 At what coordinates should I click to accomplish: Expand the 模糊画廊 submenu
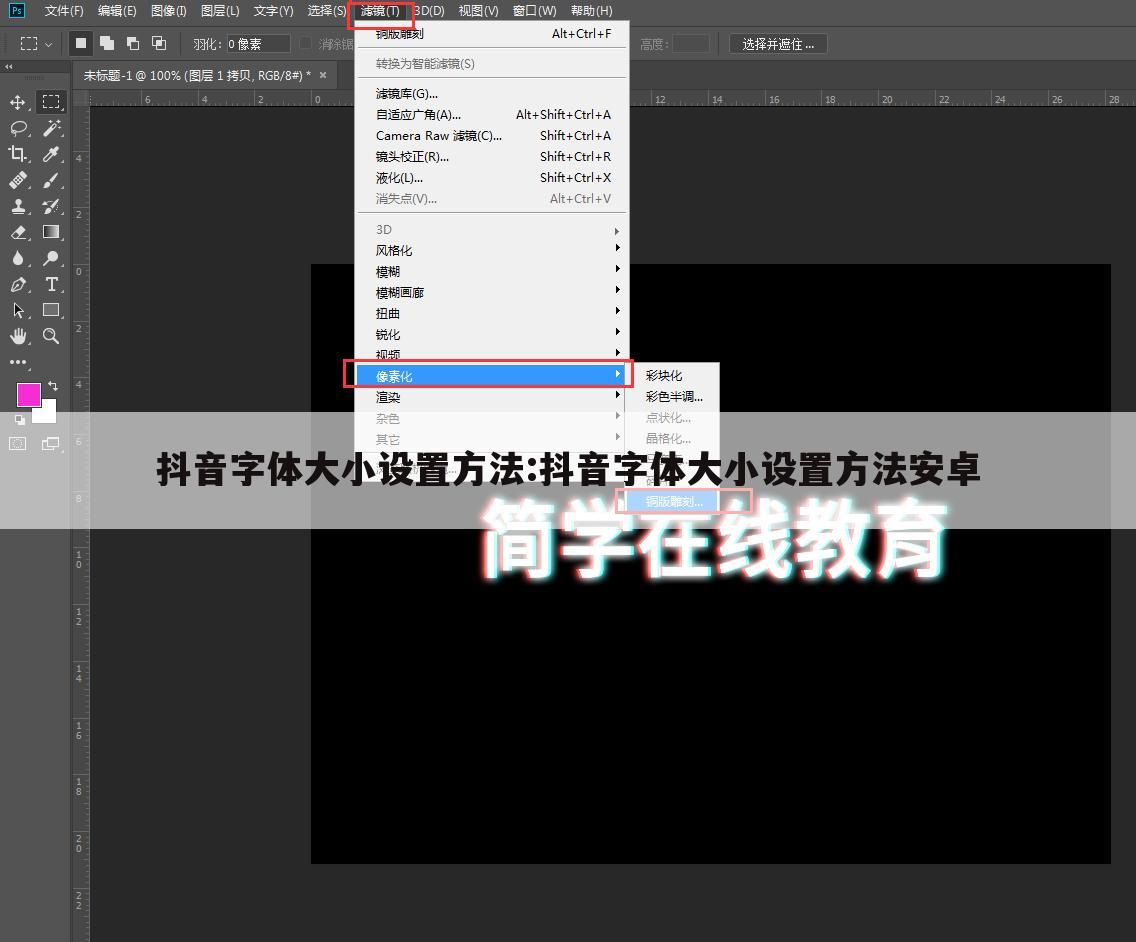[492, 293]
